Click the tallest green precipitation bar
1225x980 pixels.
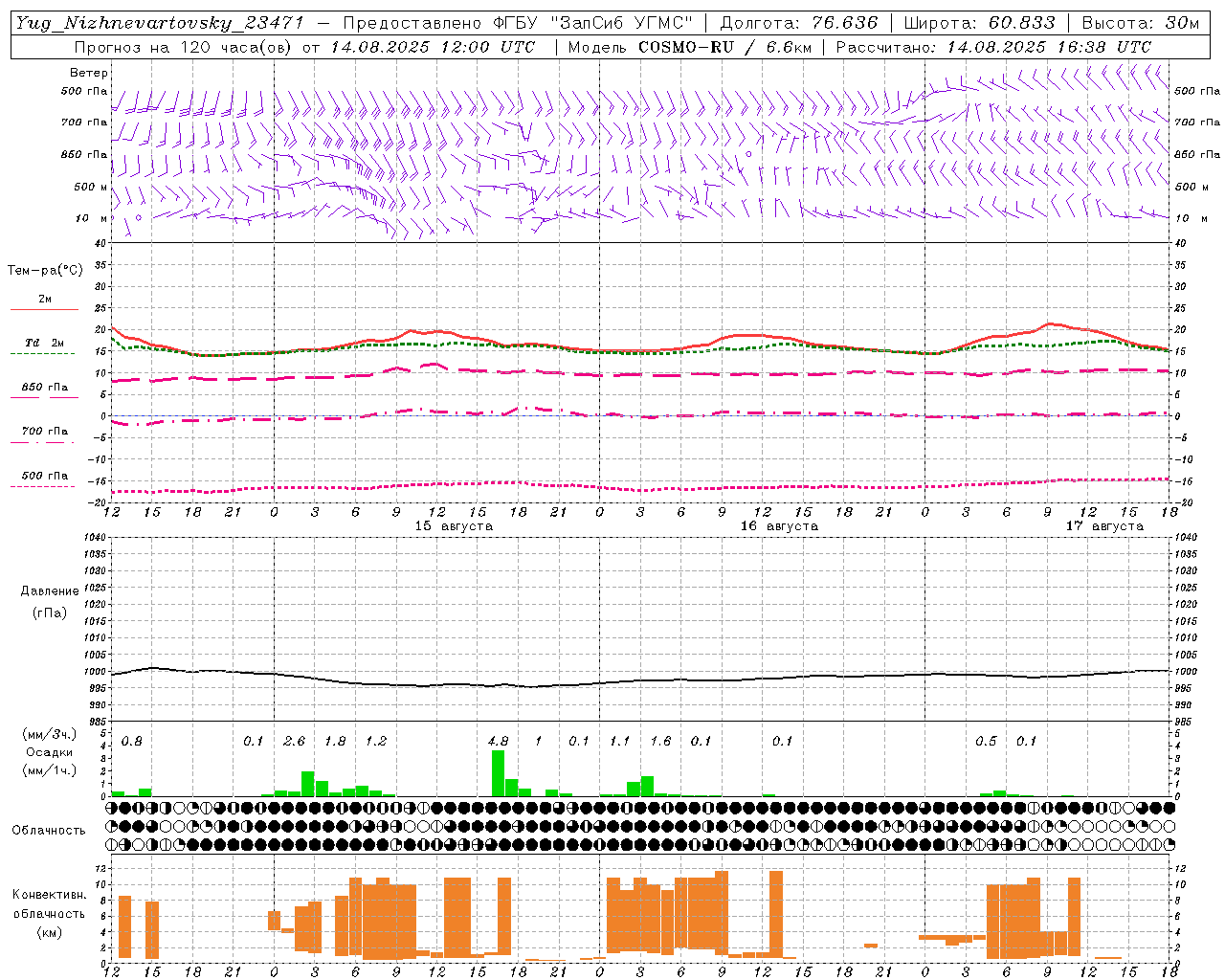tap(498, 773)
